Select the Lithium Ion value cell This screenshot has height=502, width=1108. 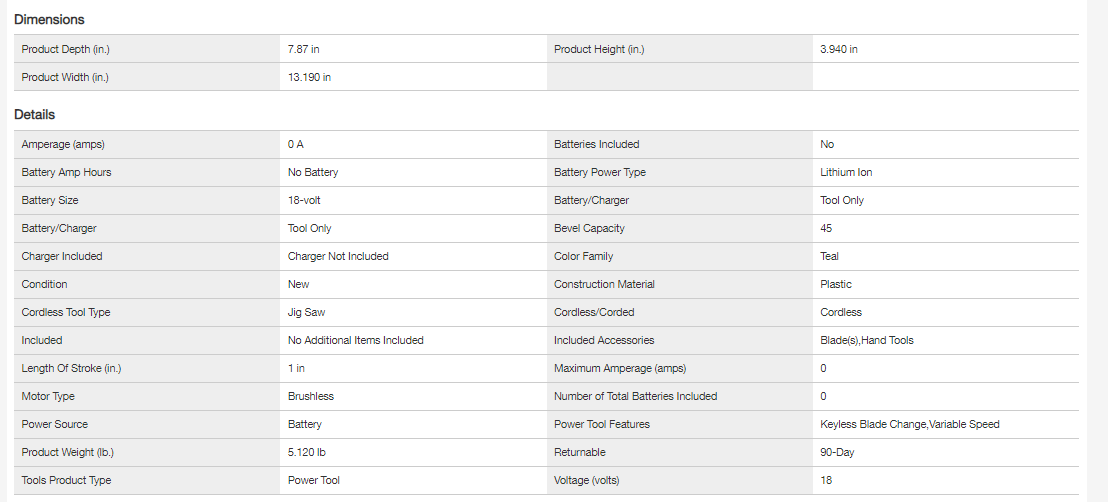[846, 172]
